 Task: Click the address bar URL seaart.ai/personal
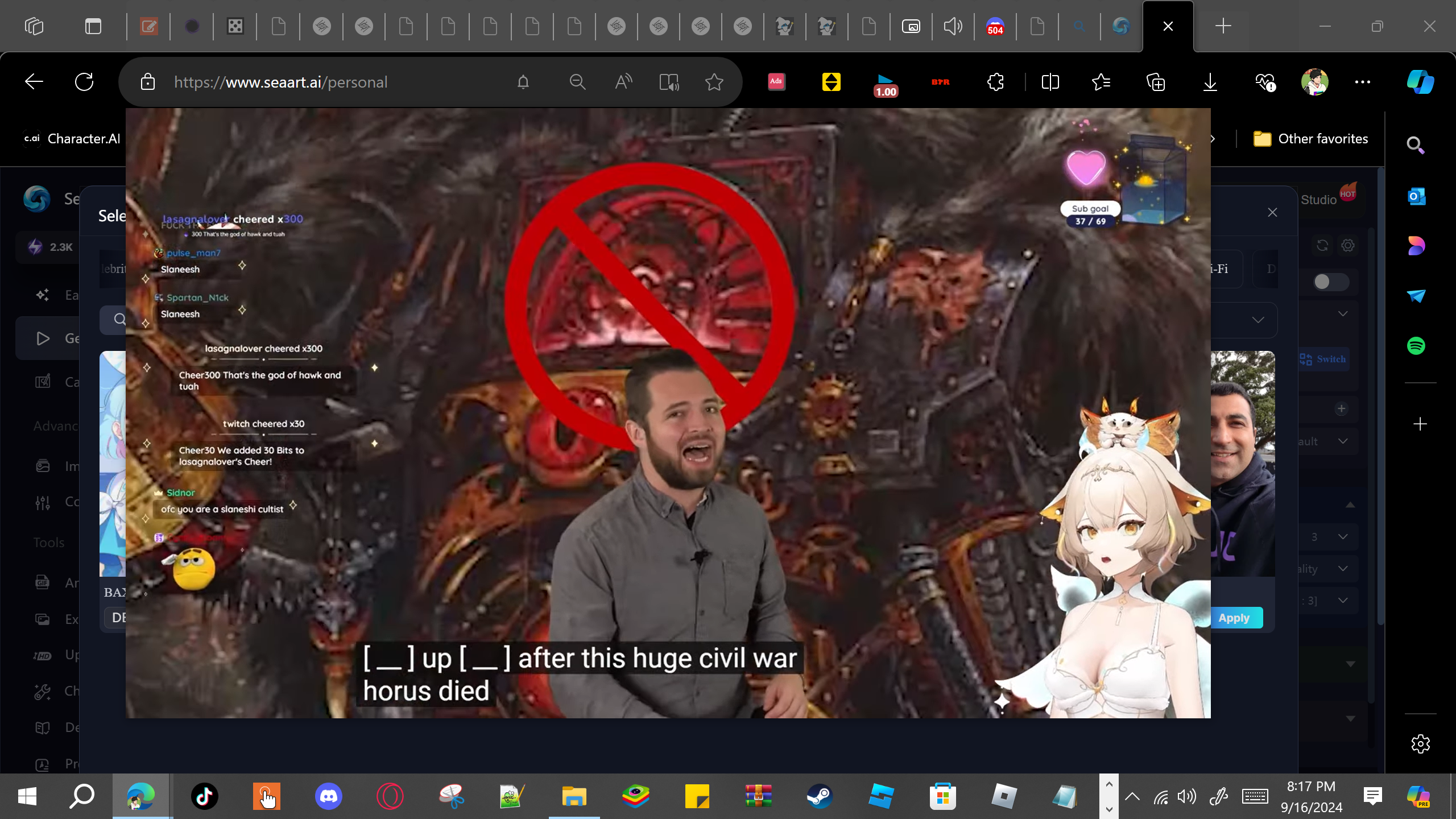point(280,82)
